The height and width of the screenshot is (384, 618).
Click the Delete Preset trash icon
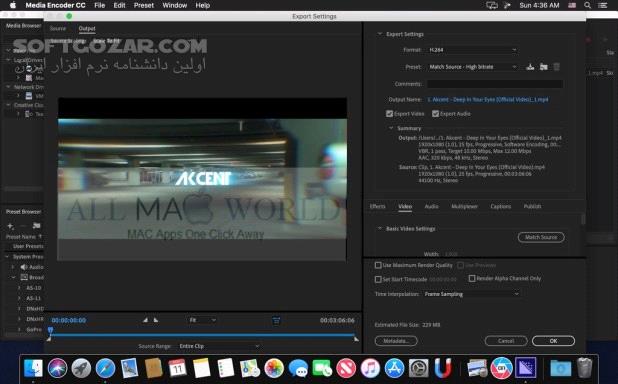pos(557,67)
